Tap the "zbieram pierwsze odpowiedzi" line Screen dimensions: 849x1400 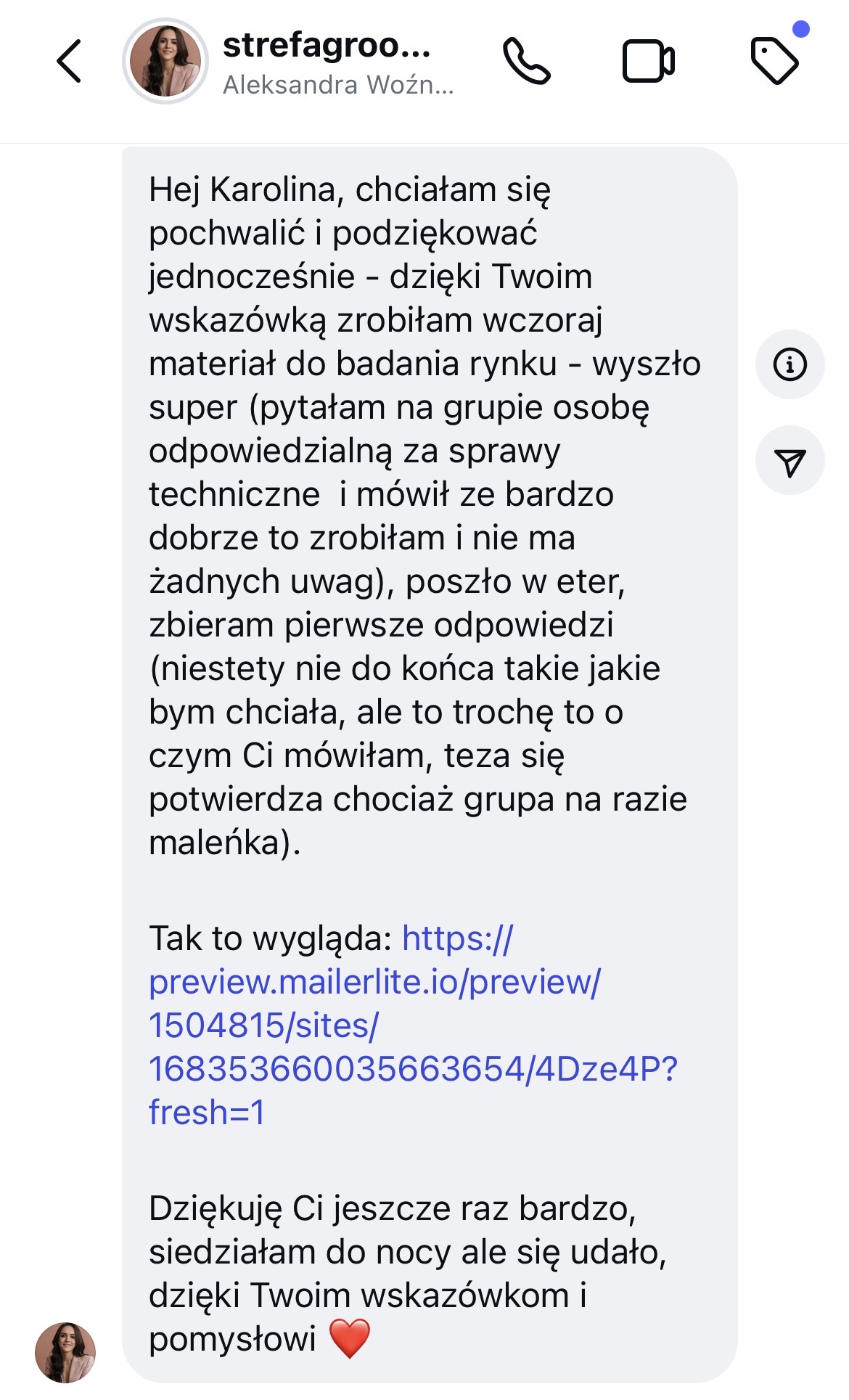[381, 625]
